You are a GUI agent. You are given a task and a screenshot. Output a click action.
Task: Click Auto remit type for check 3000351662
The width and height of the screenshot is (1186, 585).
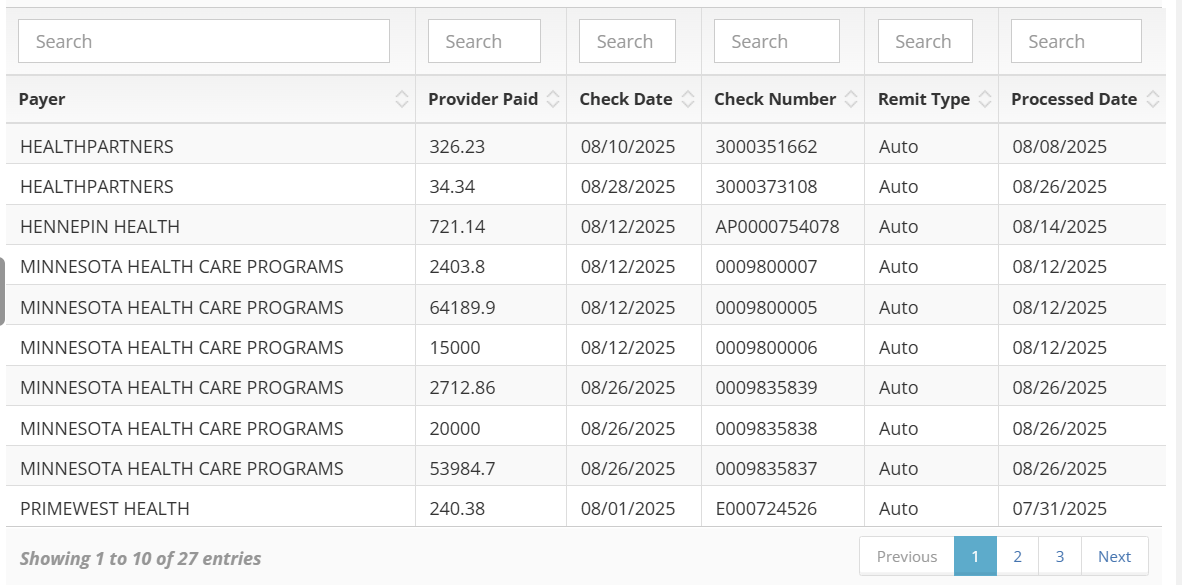click(899, 146)
